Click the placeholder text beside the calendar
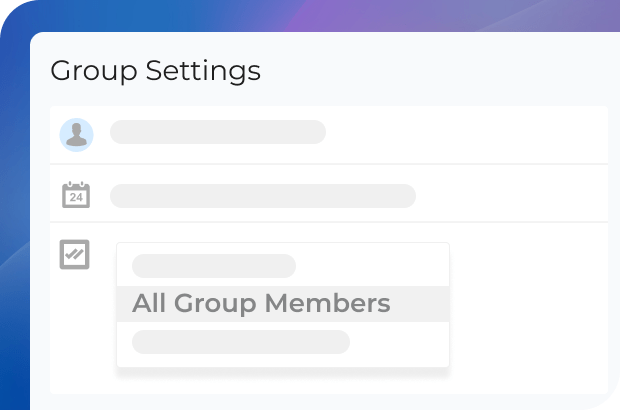The width and height of the screenshot is (620, 410). pos(262,195)
